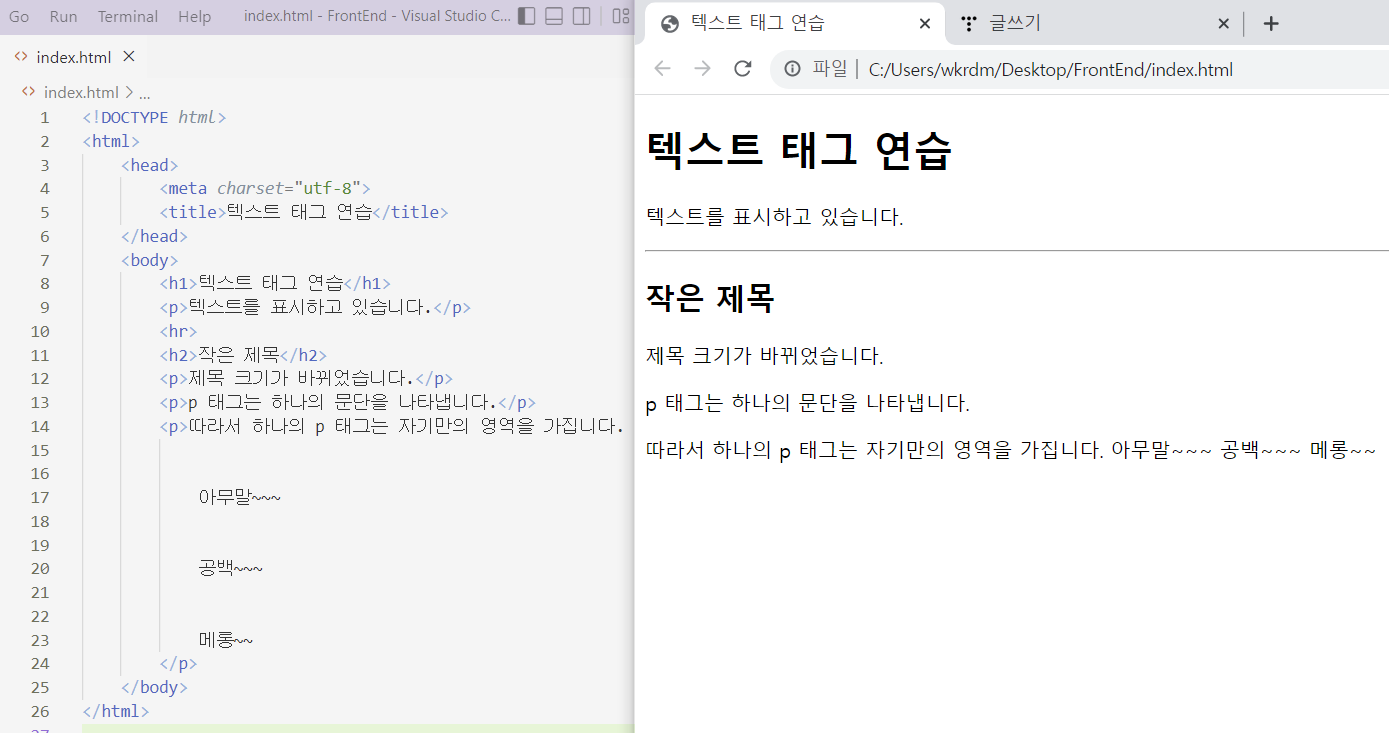Click the closing </html> tag in editor
The image size is (1389, 733).
click(x=116, y=711)
